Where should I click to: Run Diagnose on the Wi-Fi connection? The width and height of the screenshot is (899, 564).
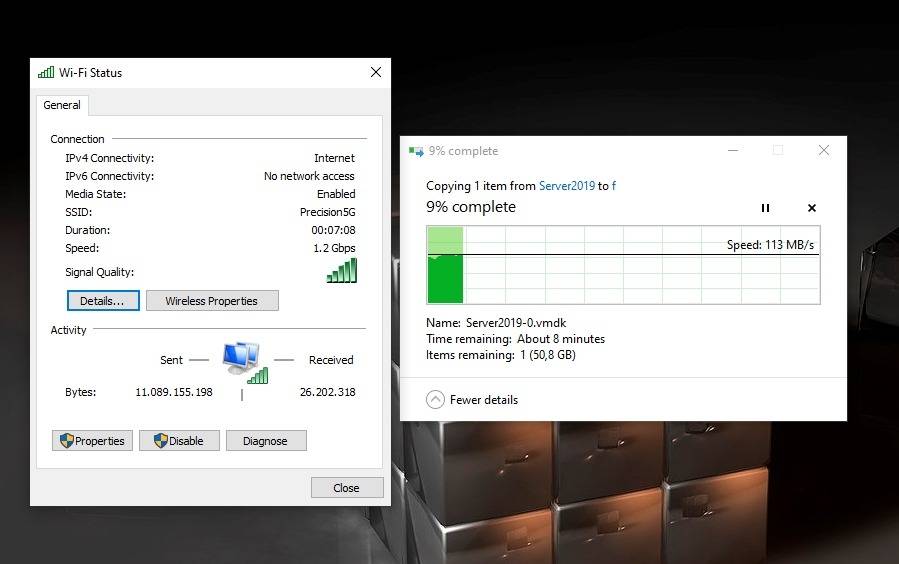(x=266, y=441)
